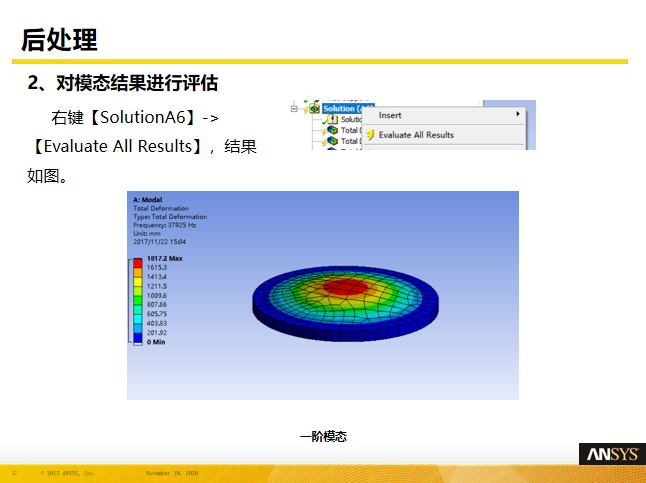Select Evaluate All Results menu entry
This screenshot has width=646, height=483.
pos(415,134)
